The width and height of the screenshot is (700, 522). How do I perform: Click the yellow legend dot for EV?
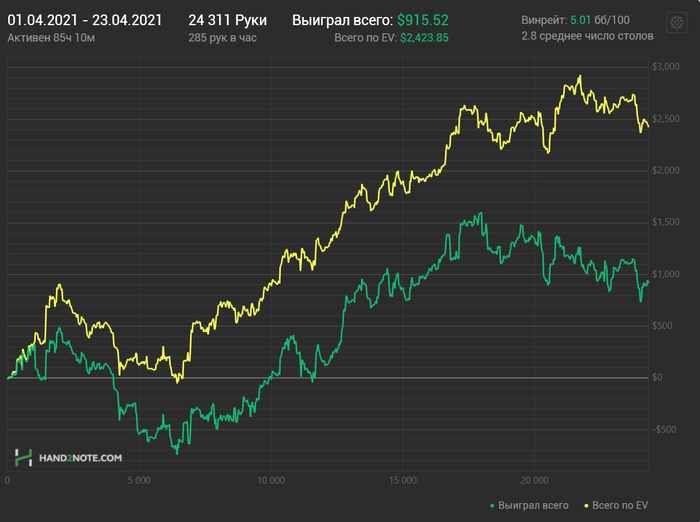point(586,506)
